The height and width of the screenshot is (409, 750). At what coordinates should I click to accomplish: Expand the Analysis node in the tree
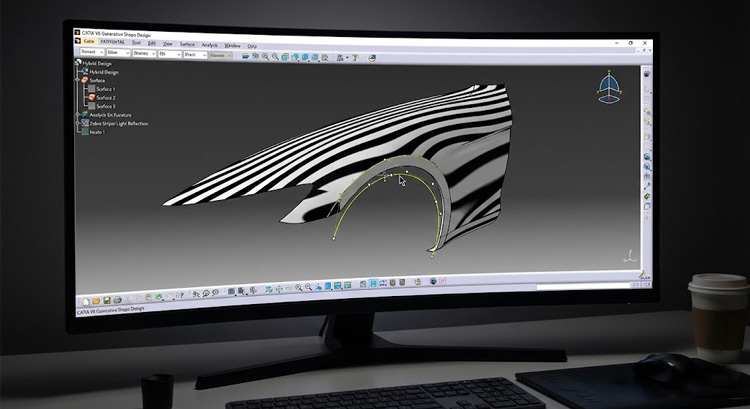(79, 115)
